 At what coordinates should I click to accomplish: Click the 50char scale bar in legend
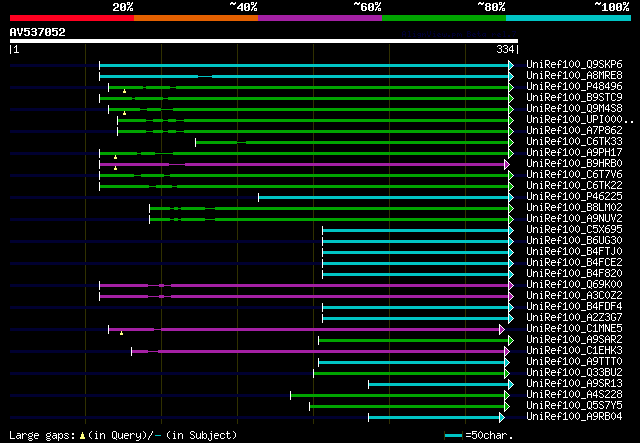point(453,436)
